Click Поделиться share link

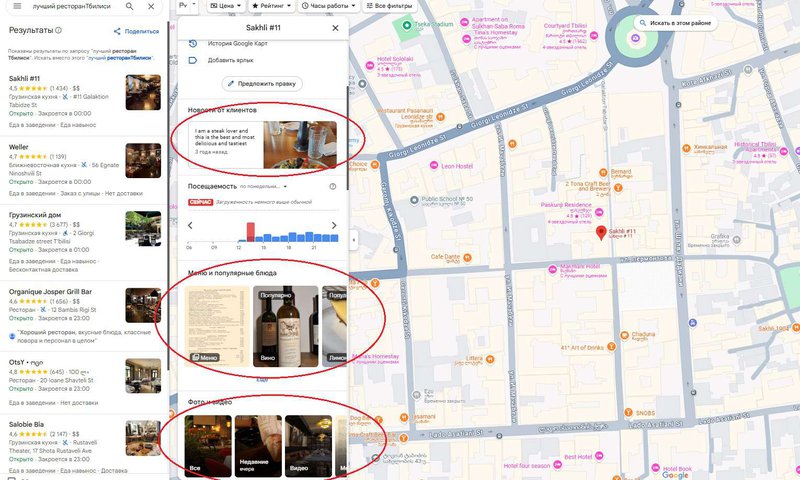pyautogui.click(x=136, y=32)
